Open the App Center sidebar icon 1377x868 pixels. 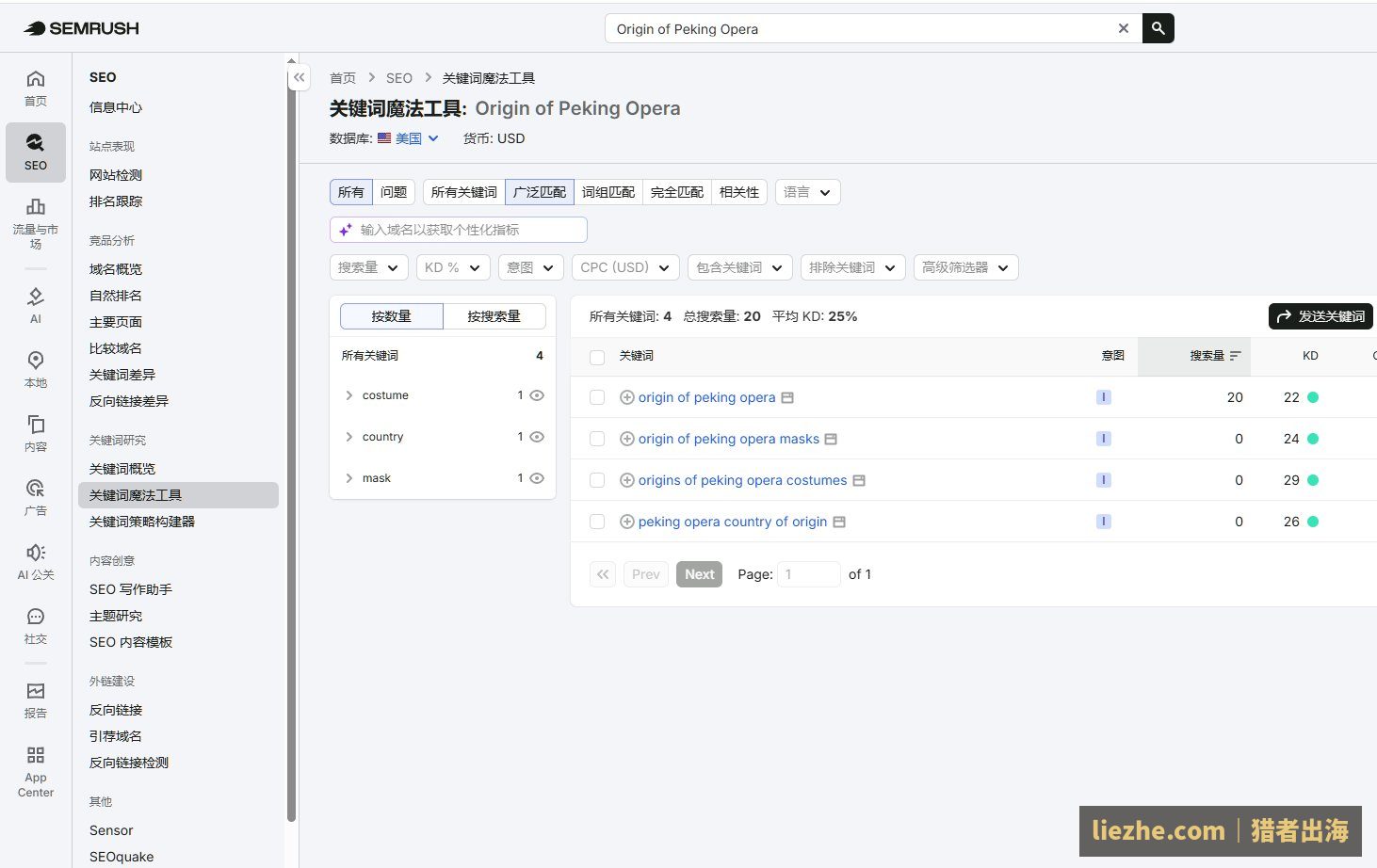[36, 771]
